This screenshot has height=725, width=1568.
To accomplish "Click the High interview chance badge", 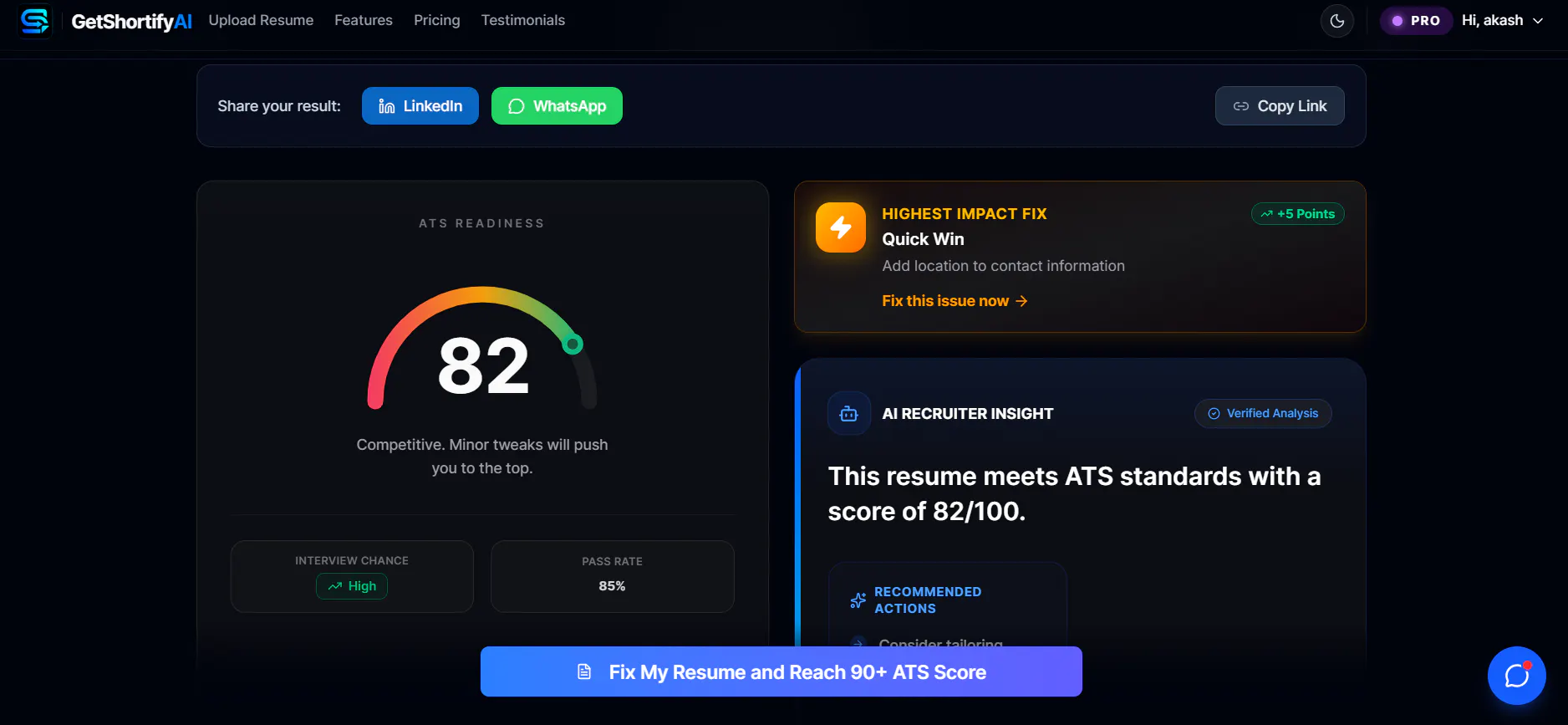I will coord(352,586).
